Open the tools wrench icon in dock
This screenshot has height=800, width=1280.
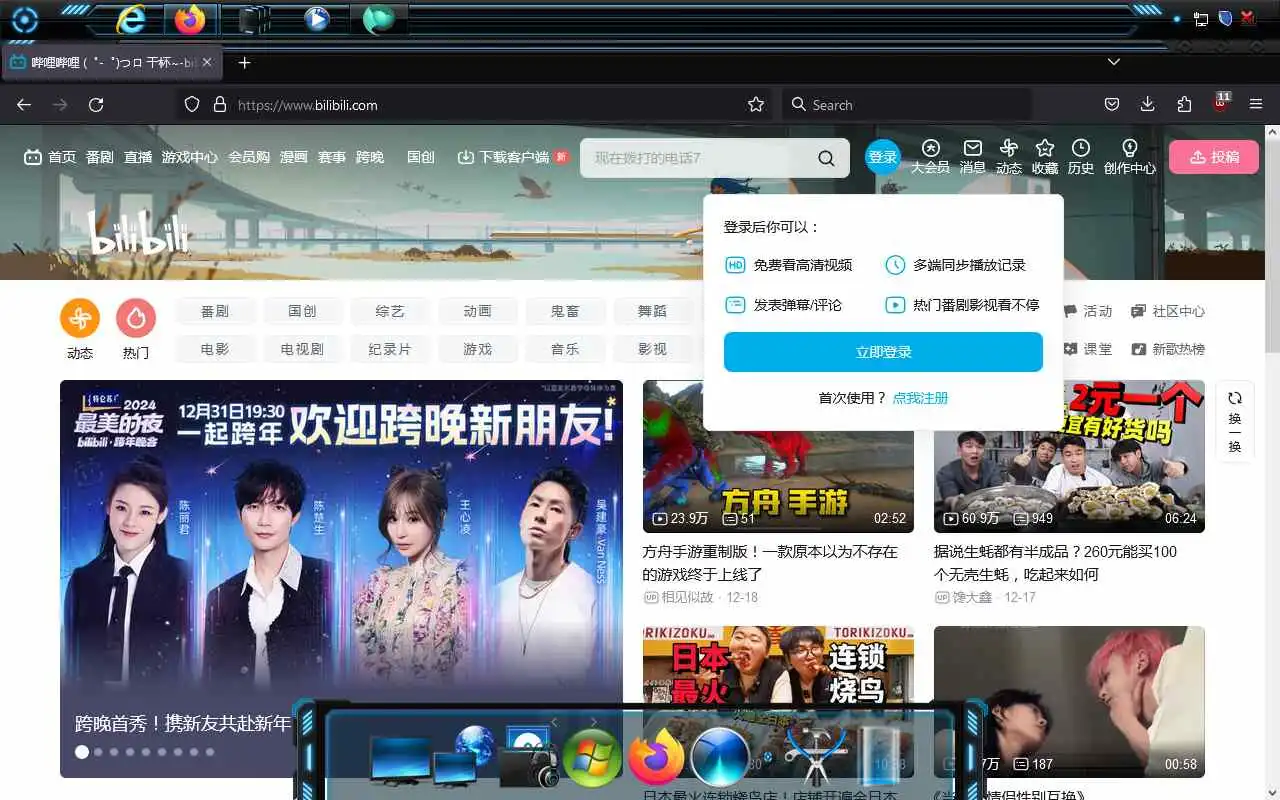815,757
